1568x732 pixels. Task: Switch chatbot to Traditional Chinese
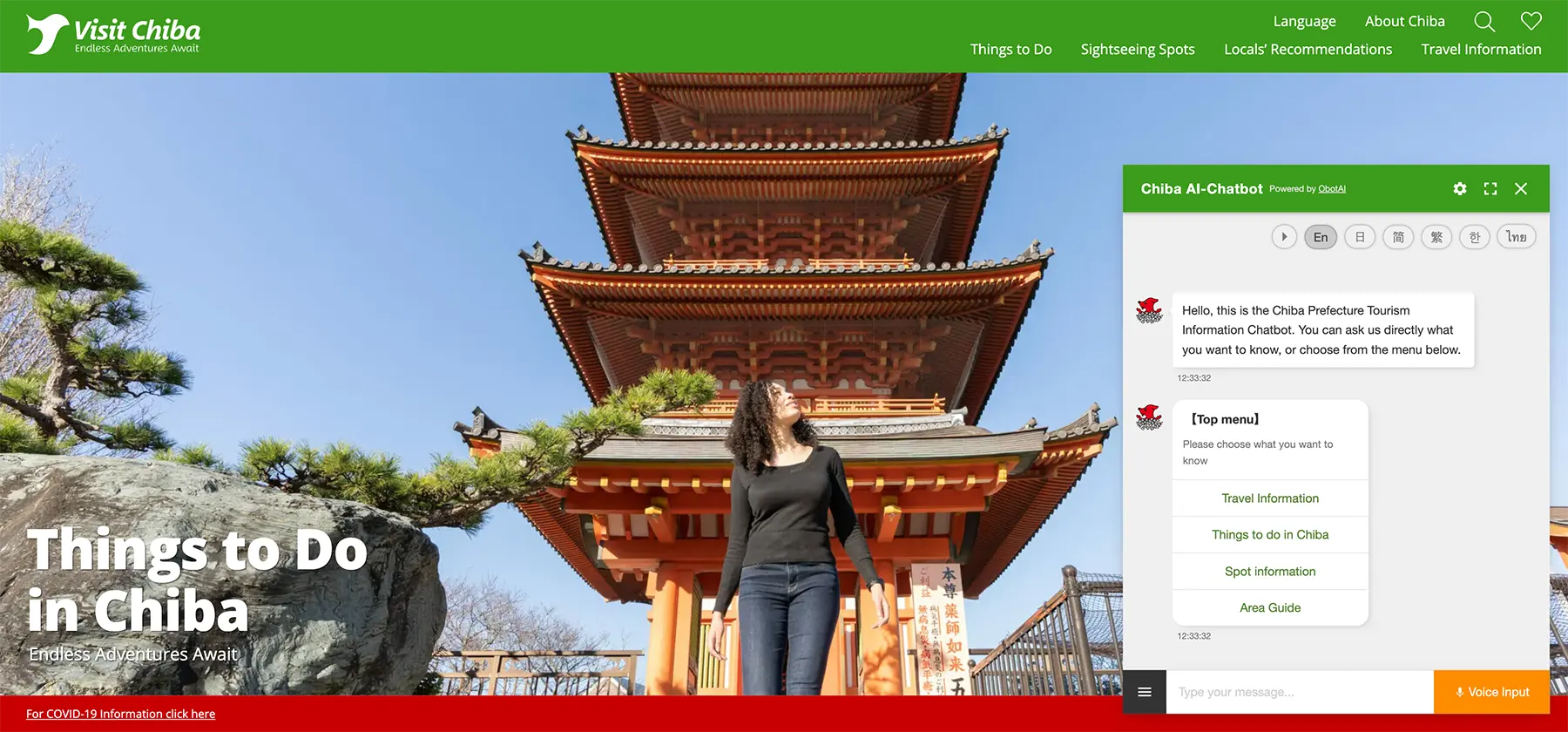coord(1436,237)
